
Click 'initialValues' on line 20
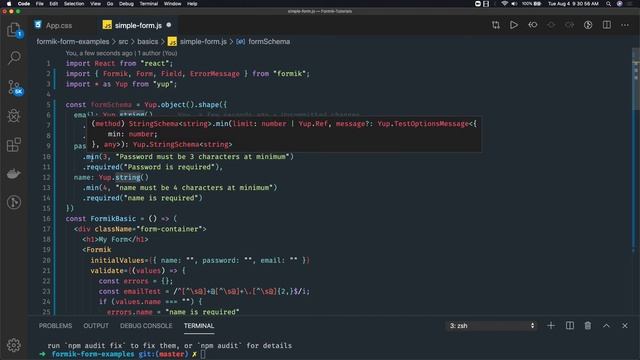117,260
